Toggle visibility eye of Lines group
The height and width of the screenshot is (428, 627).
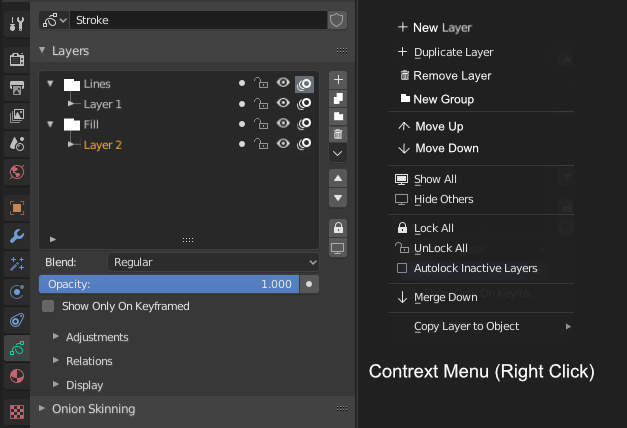click(283, 83)
